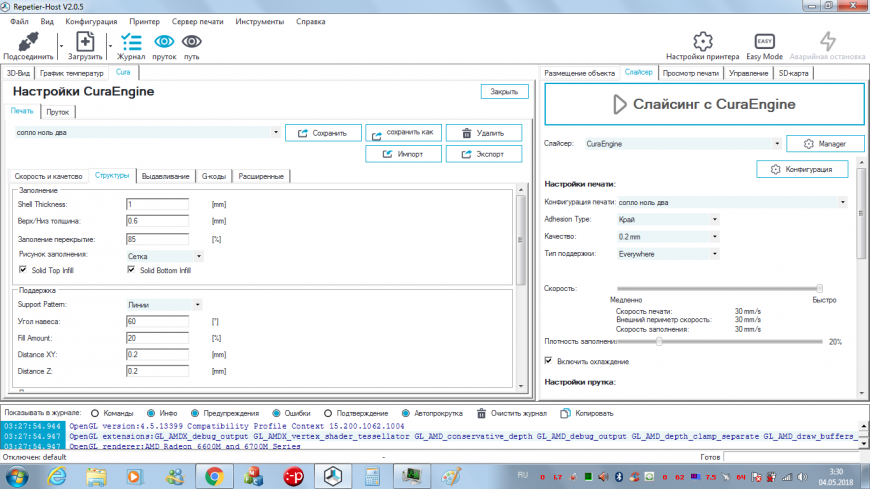Toggle the Предупреждения log filter

(195, 414)
